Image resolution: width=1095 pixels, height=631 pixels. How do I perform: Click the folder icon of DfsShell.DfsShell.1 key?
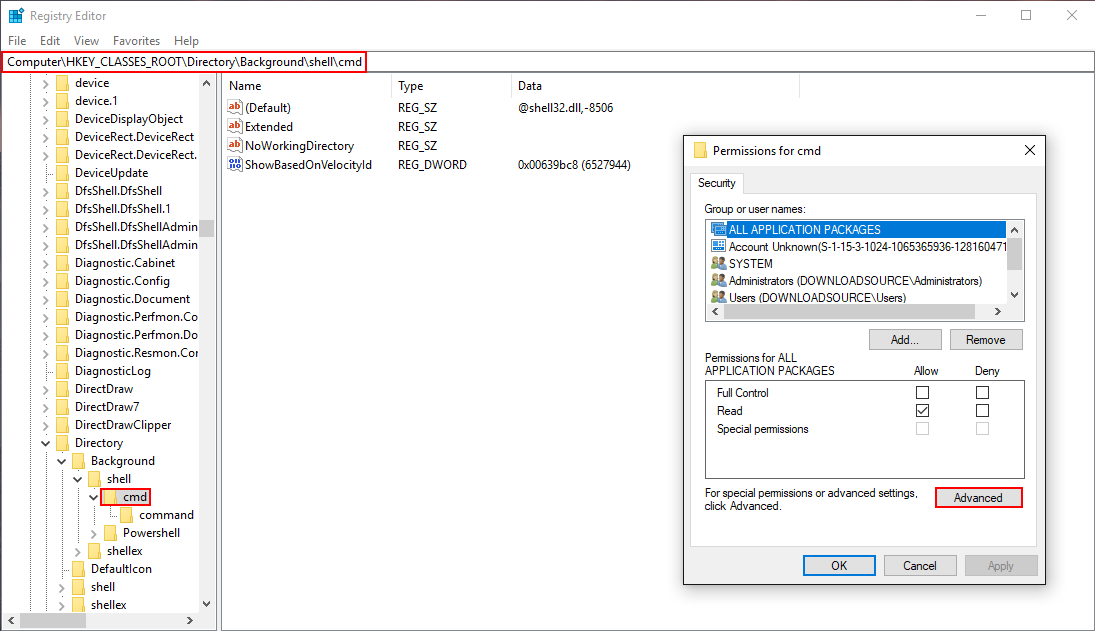pos(63,209)
